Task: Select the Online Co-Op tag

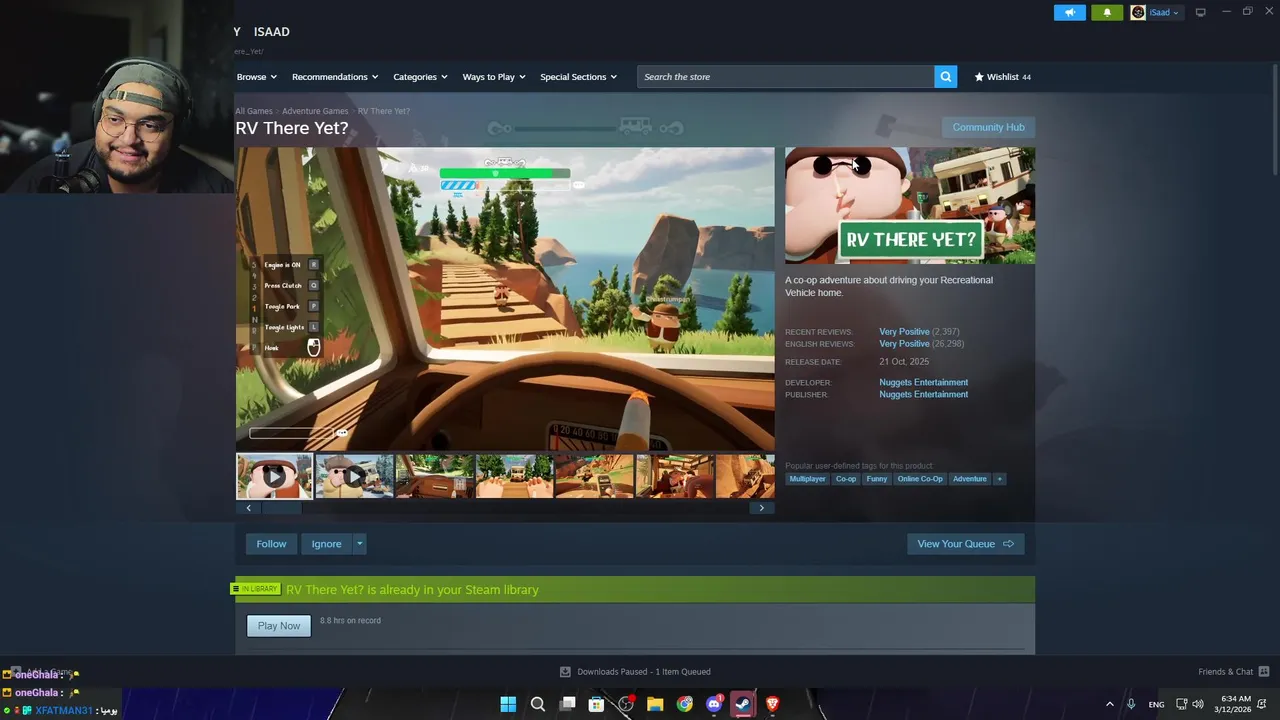Action: click(920, 479)
